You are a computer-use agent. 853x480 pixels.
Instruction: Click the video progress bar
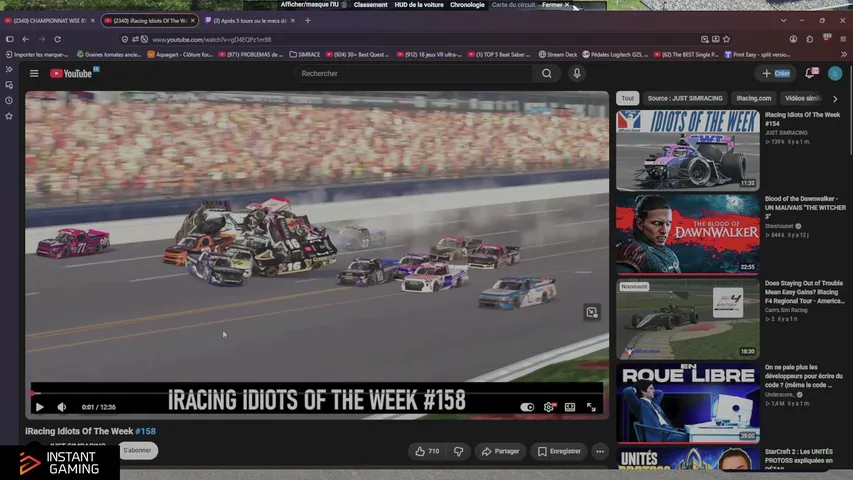pyautogui.click(x=317, y=393)
